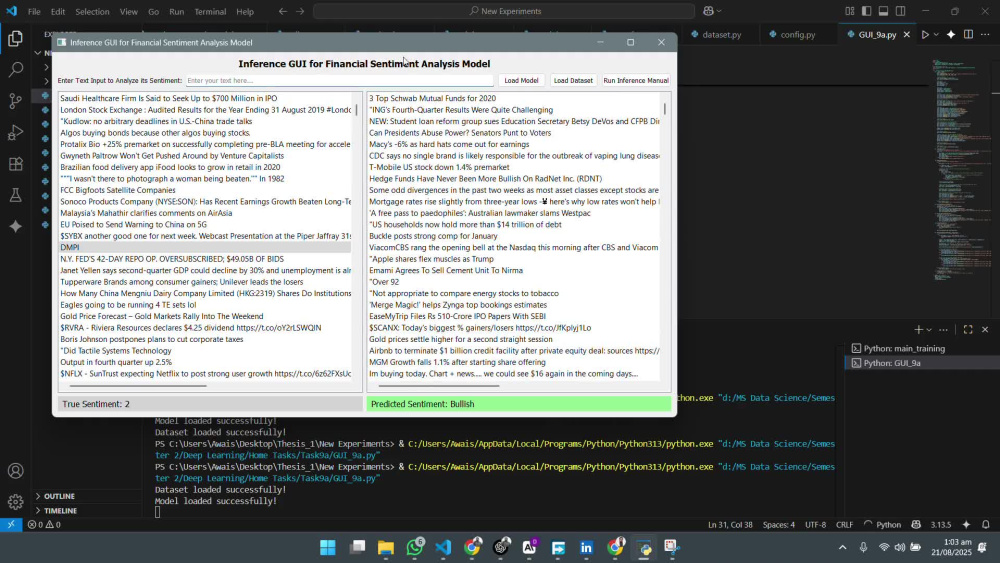This screenshot has width=1000, height=563.
Task: Open LinkedIn from the taskbar
Action: [x=586, y=547]
